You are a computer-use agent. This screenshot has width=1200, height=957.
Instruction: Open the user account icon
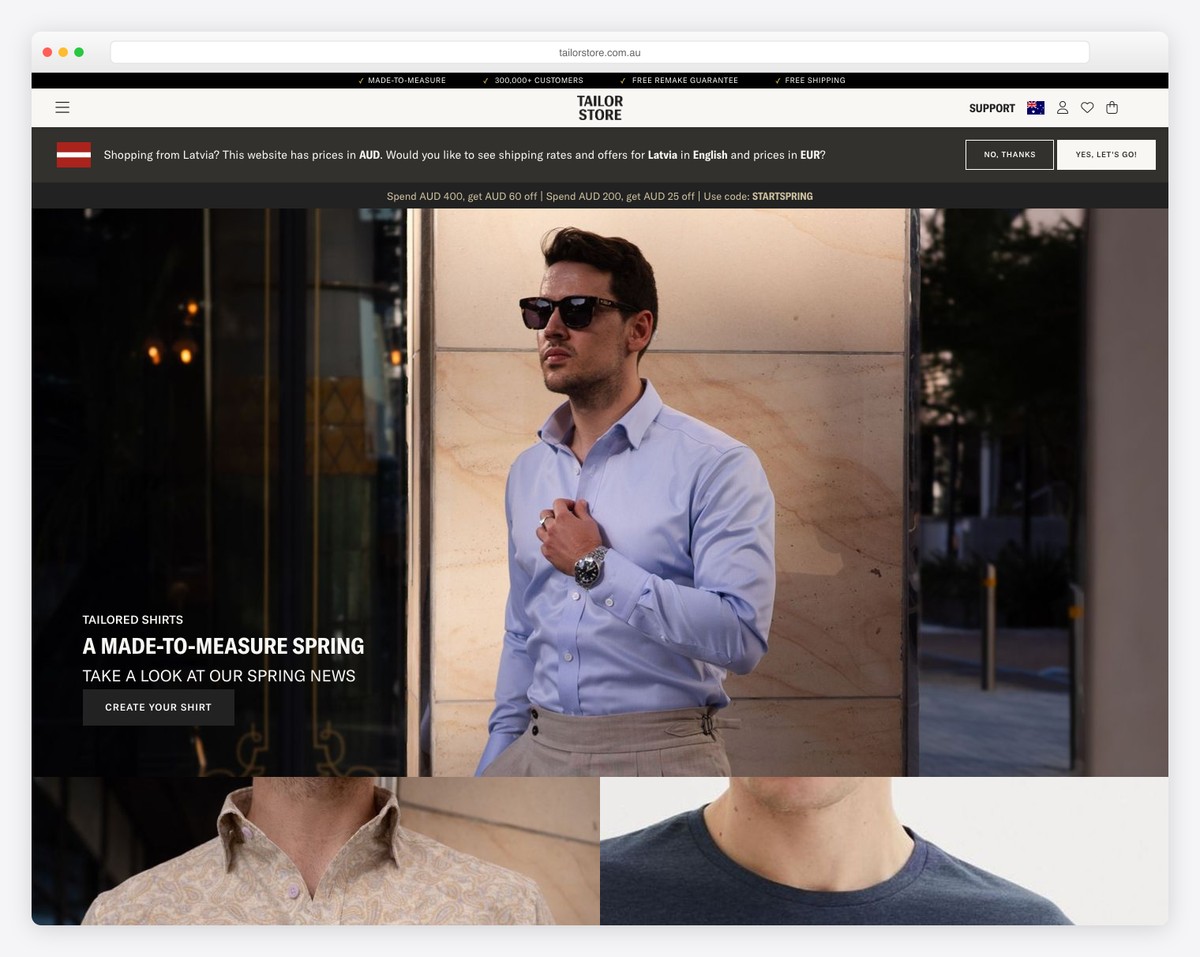[x=1062, y=108]
